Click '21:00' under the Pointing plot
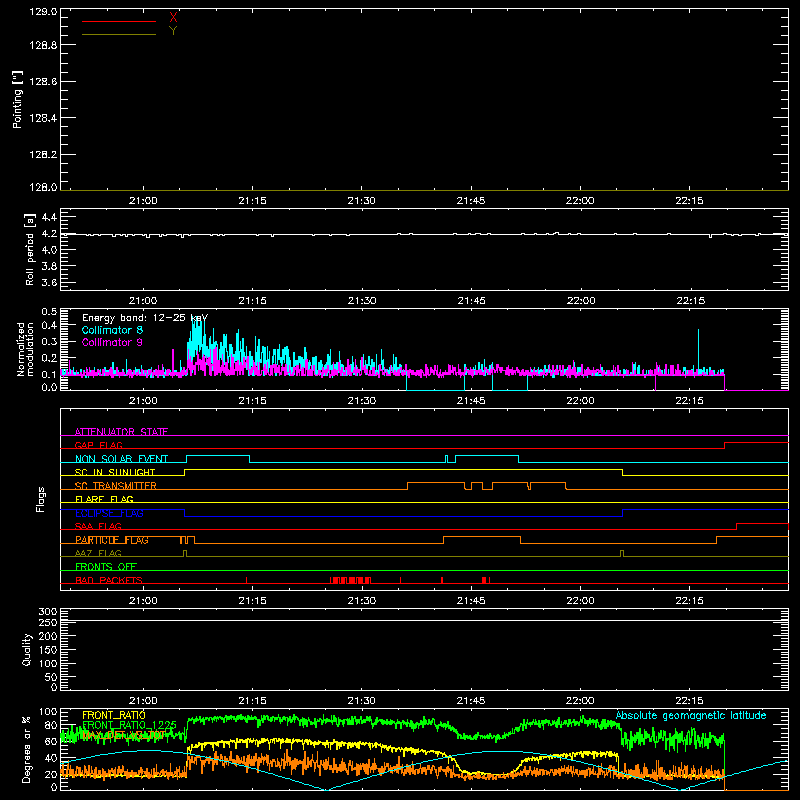The image size is (800, 800). click(x=143, y=201)
